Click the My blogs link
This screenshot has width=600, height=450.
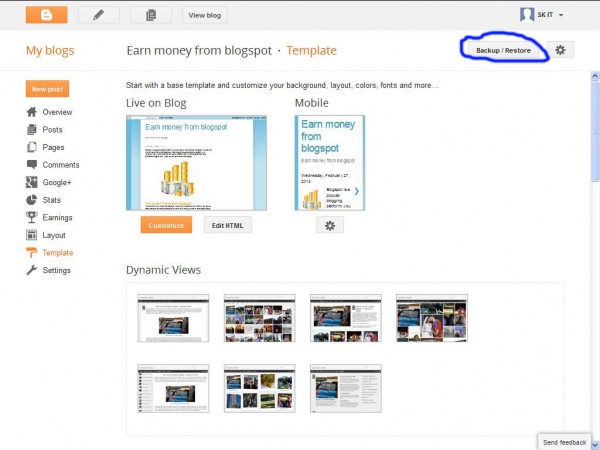pyautogui.click(x=50, y=51)
